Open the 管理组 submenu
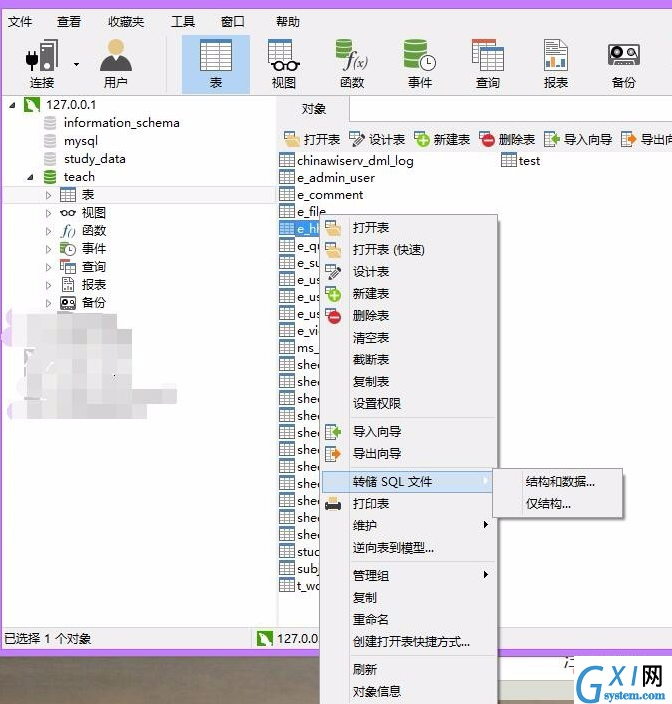The image size is (672, 704). 409,575
